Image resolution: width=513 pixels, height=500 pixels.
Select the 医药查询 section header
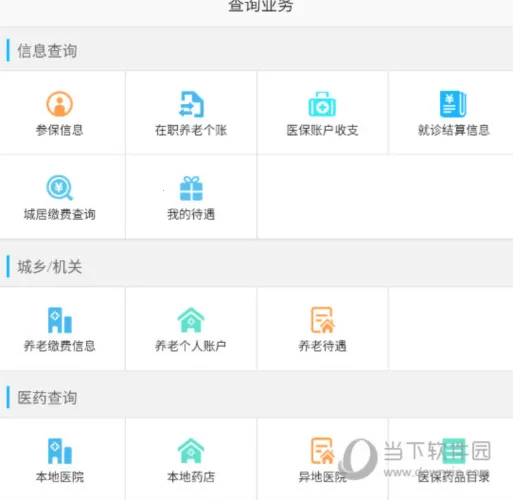coord(47,398)
